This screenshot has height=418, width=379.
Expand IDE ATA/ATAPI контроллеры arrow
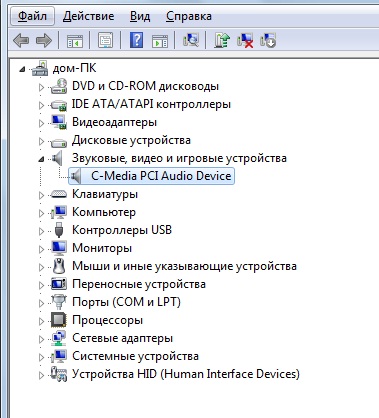click(x=41, y=105)
